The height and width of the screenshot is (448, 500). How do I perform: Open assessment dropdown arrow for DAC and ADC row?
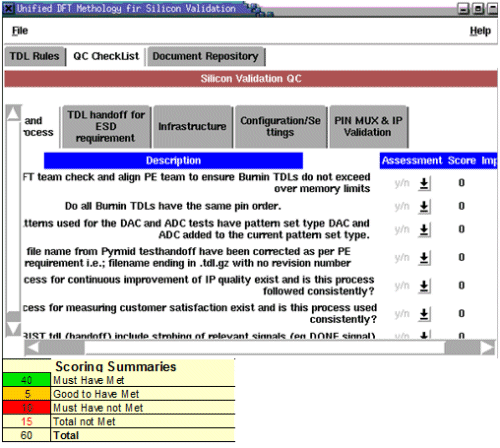click(x=424, y=230)
